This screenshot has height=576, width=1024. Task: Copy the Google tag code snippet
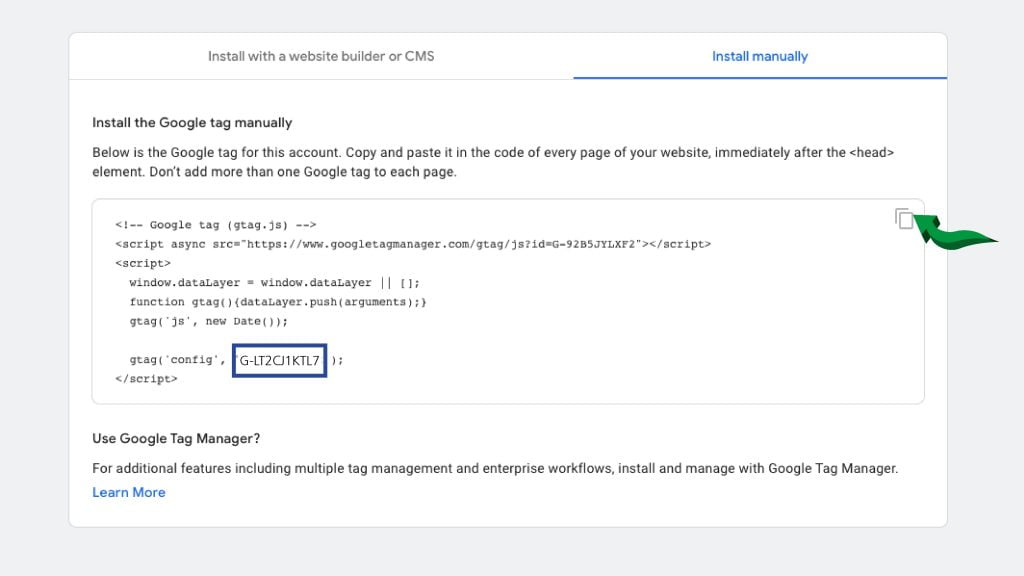(904, 219)
